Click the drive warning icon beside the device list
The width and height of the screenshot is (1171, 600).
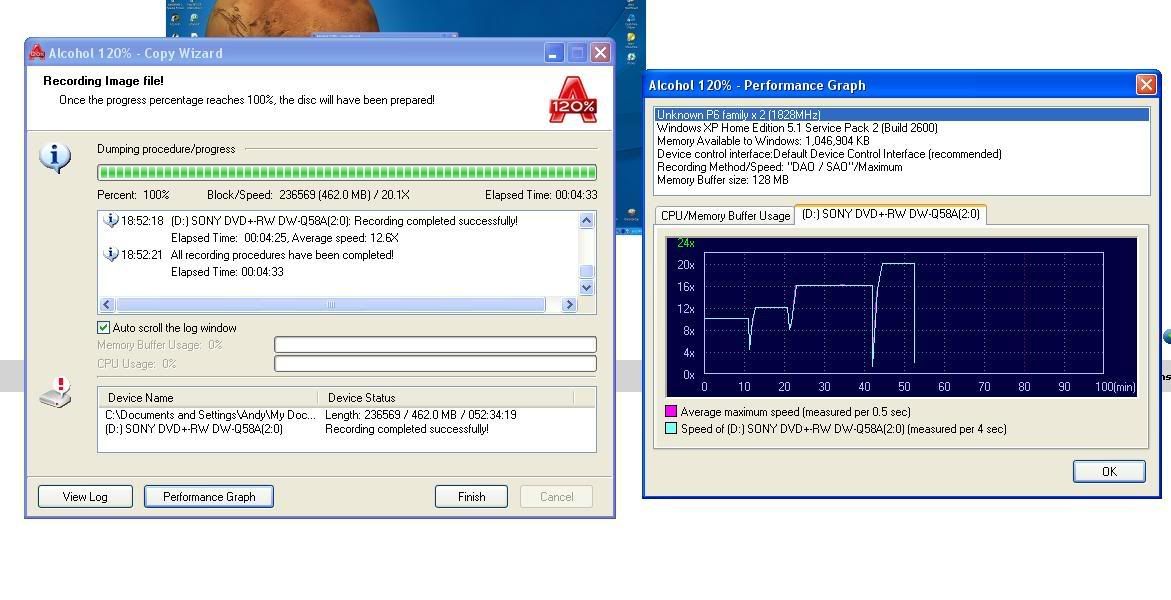(56, 393)
